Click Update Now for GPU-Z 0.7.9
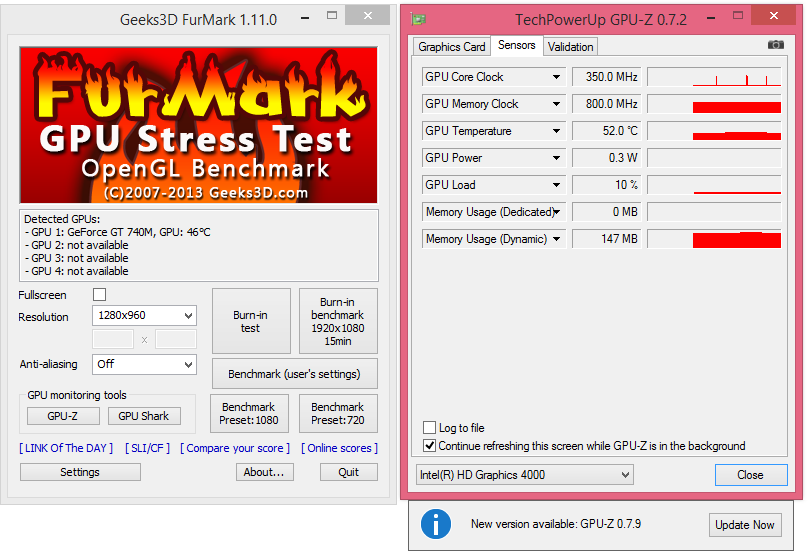 [745, 525]
